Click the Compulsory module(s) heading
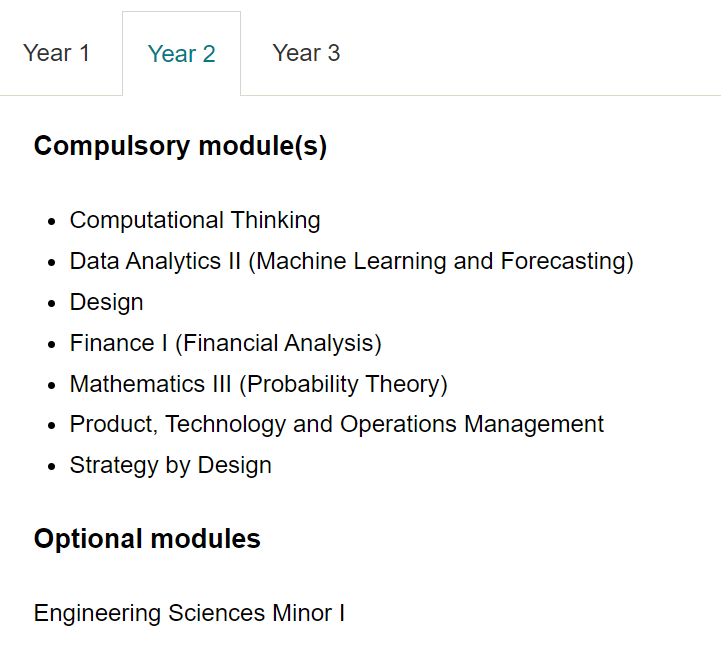The width and height of the screenshot is (721, 667). click(x=180, y=147)
